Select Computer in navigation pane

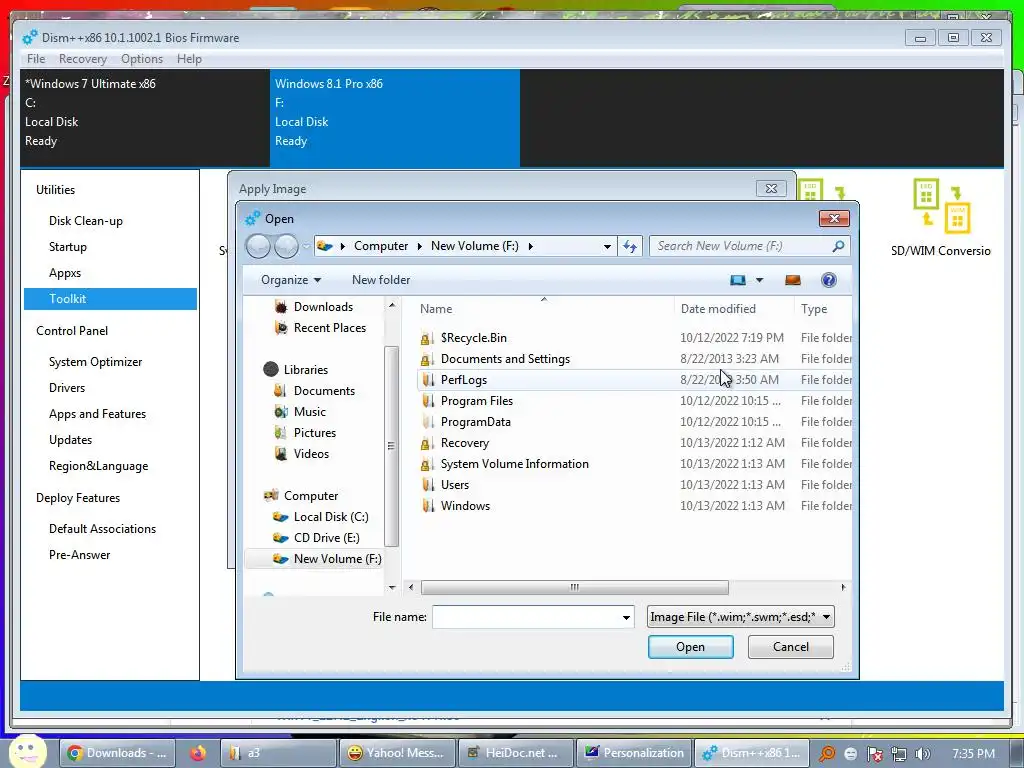point(310,496)
